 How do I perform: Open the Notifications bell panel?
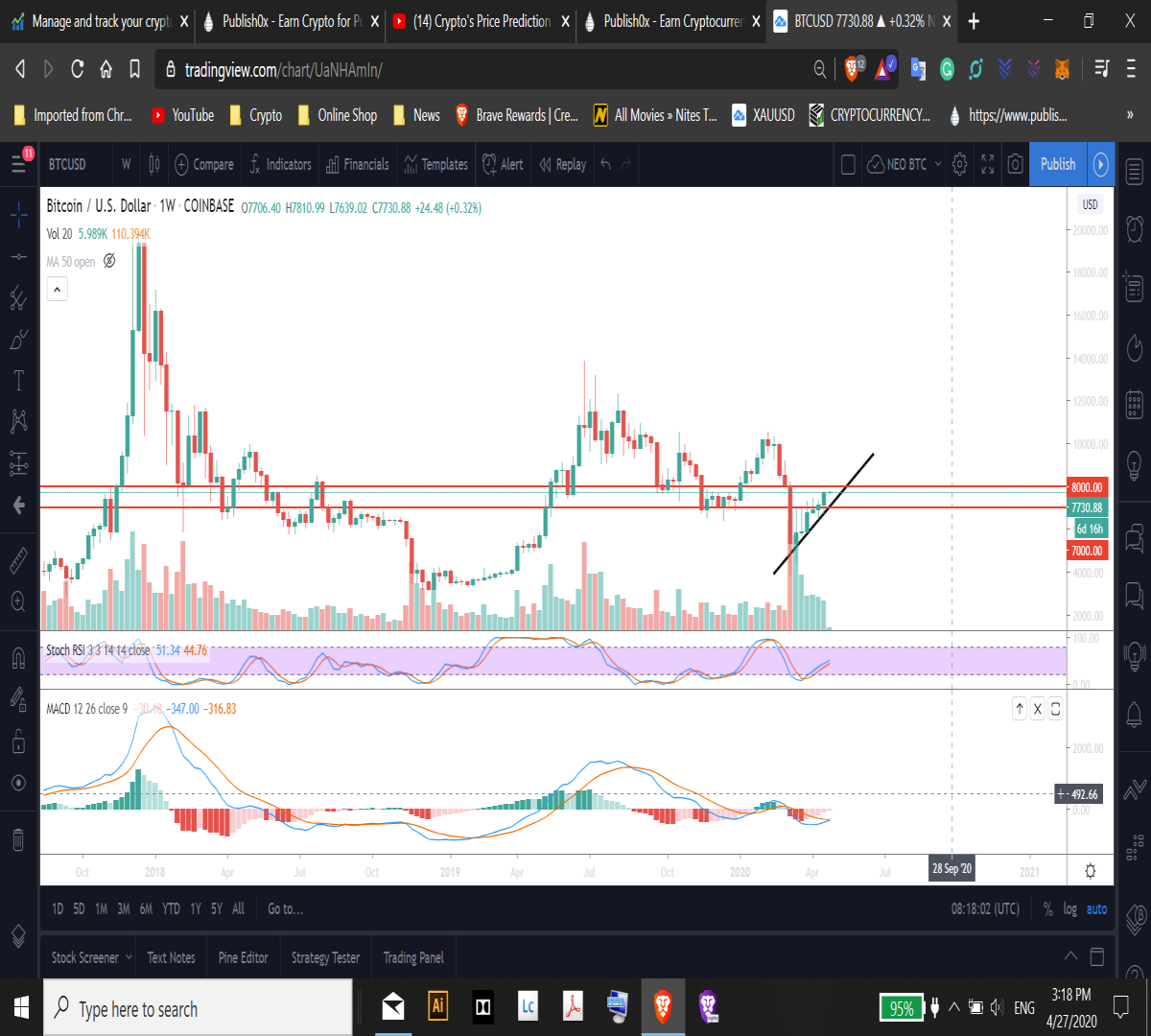1134,714
